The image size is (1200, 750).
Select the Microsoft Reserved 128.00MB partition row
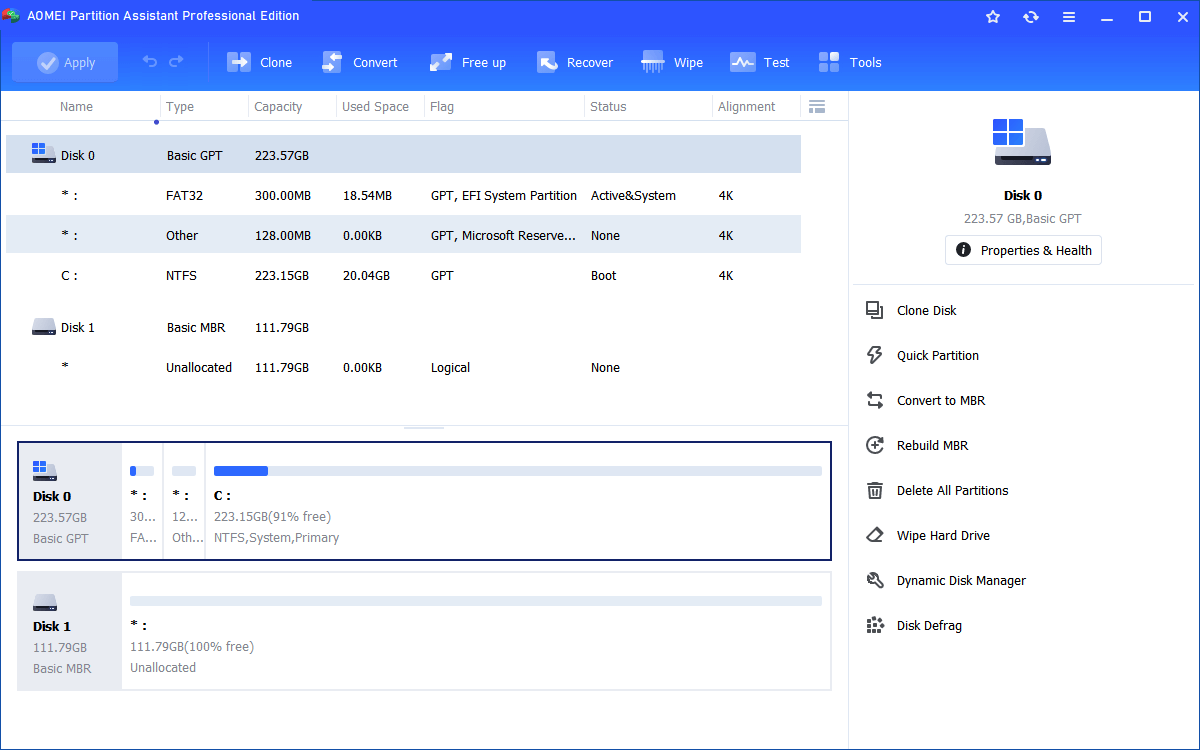(x=403, y=236)
